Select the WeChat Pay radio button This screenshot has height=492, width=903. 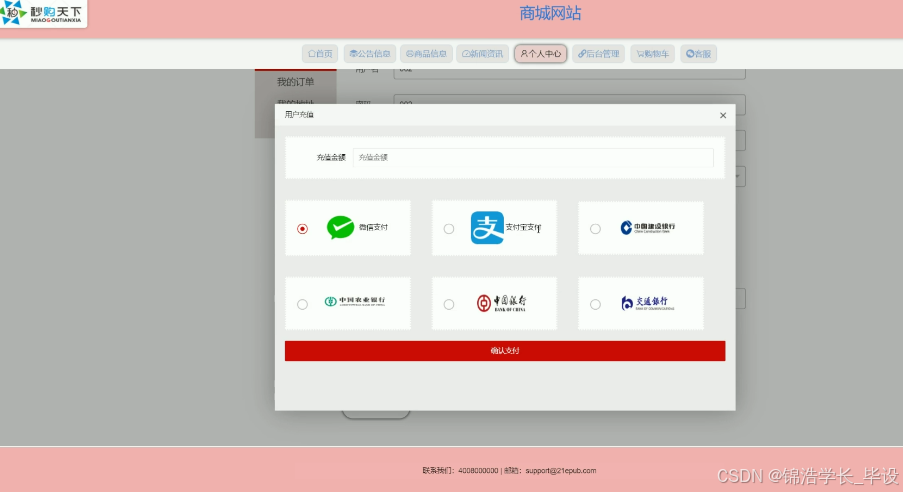tap(302, 229)
